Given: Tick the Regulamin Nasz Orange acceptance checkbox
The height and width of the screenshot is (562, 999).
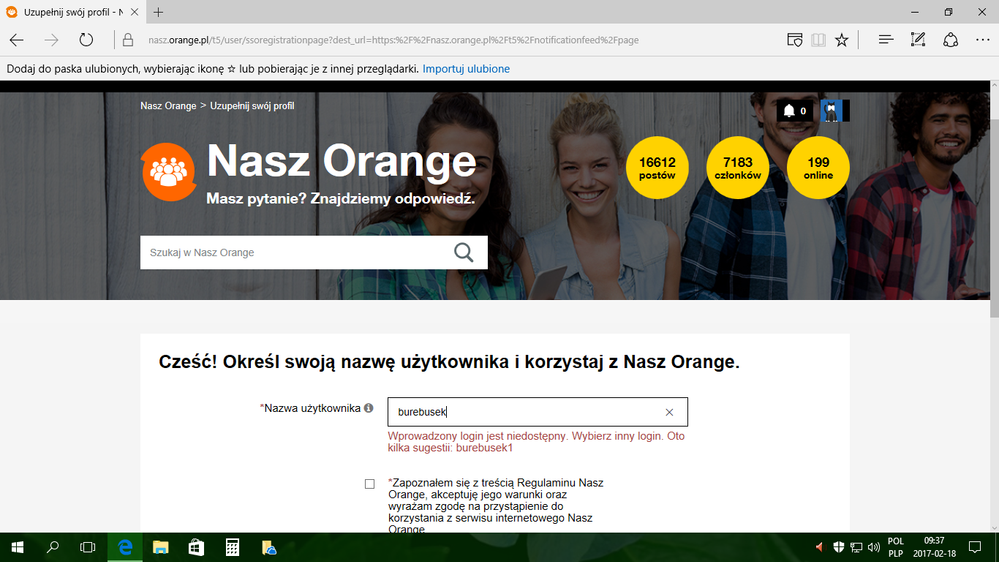Looking at the screenshot, I should coord(369,484).
